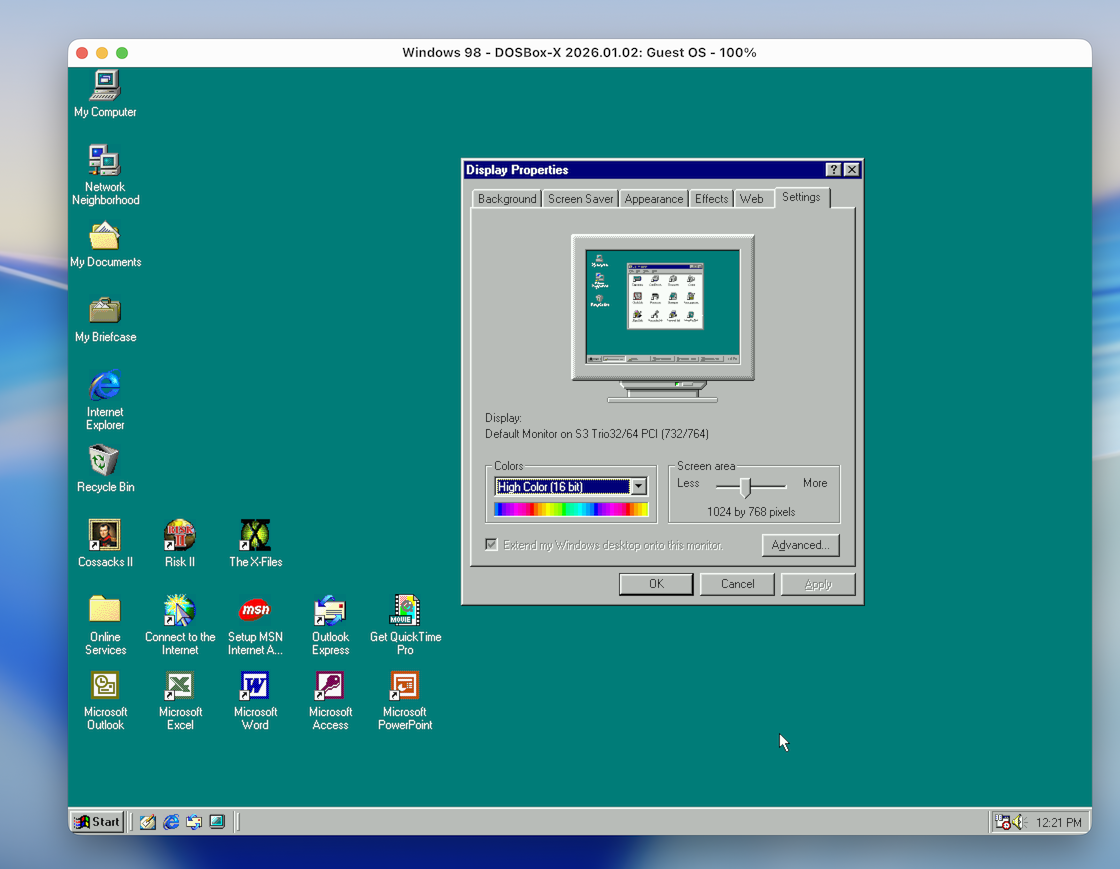Launch Outlook Express from Quick Launch bar
This screenshot has height=869, width=1120.
pyautogui.click(x=194, y=822)
